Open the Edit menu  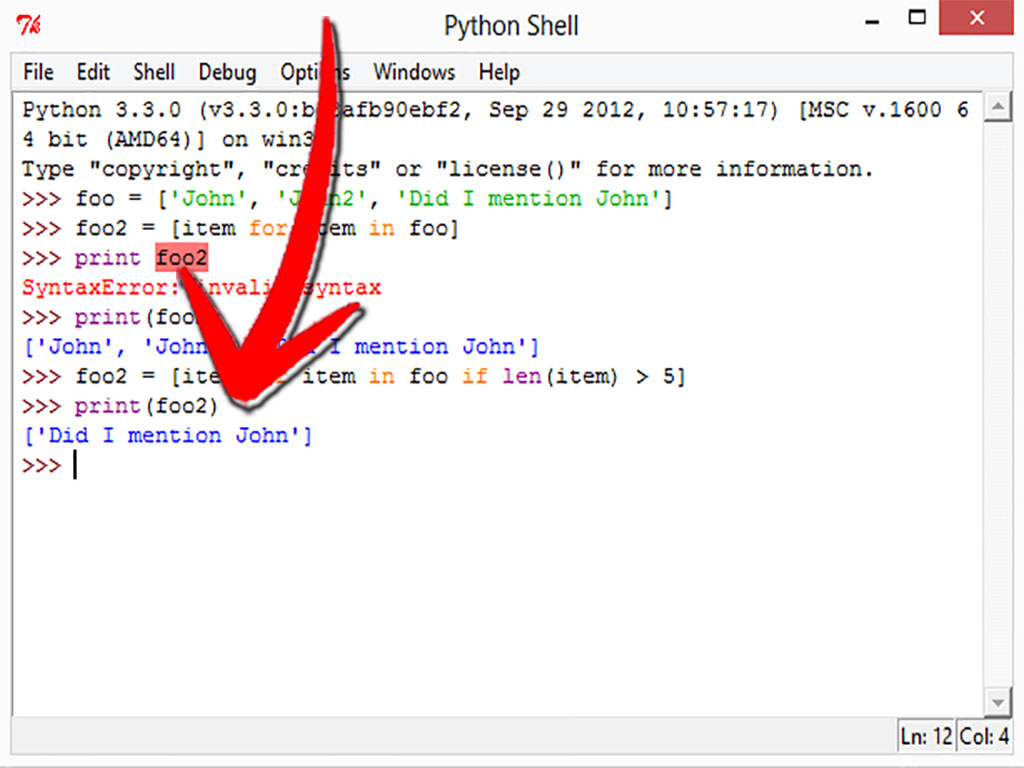[93, 72]
